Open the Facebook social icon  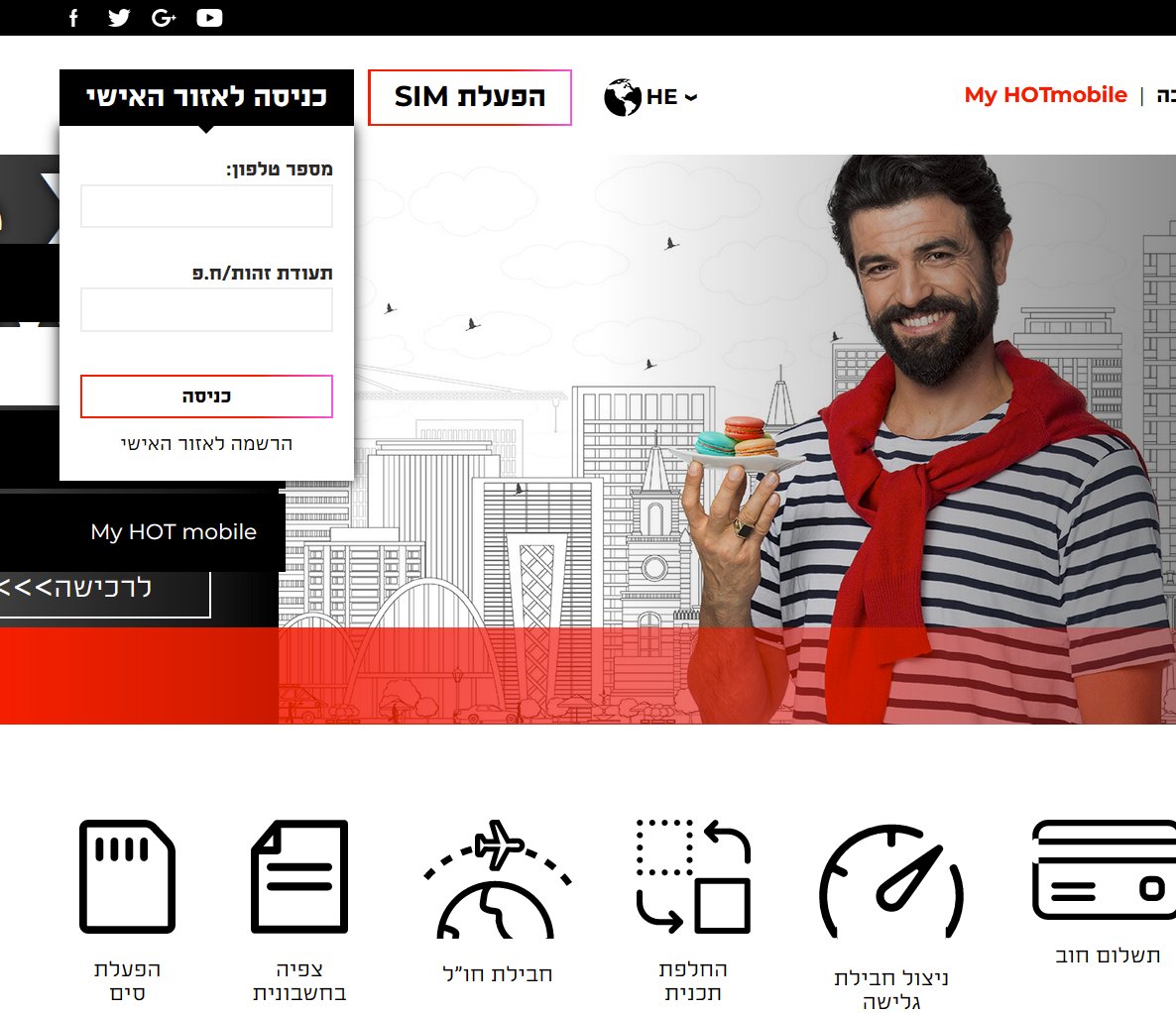tap(73, 18)
